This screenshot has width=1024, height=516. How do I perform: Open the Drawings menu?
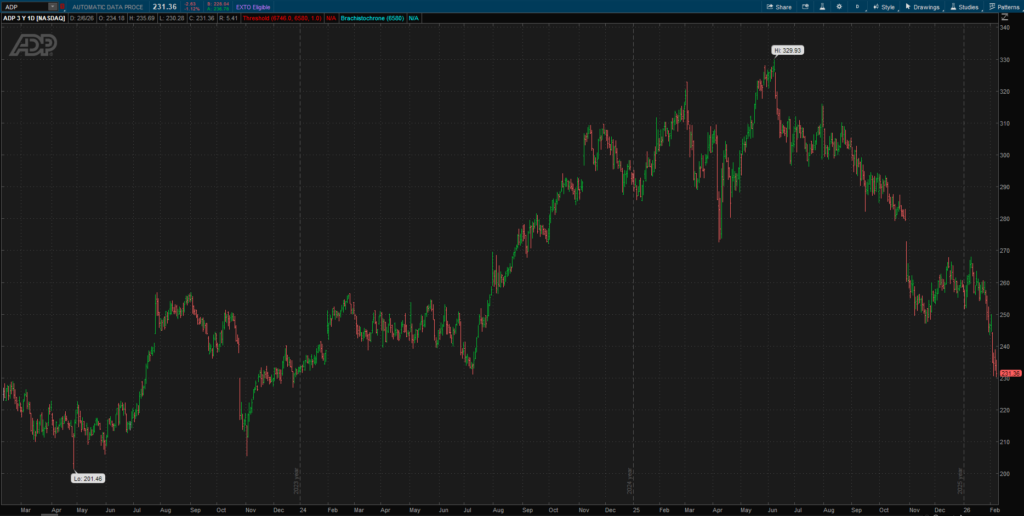point(922,7)
